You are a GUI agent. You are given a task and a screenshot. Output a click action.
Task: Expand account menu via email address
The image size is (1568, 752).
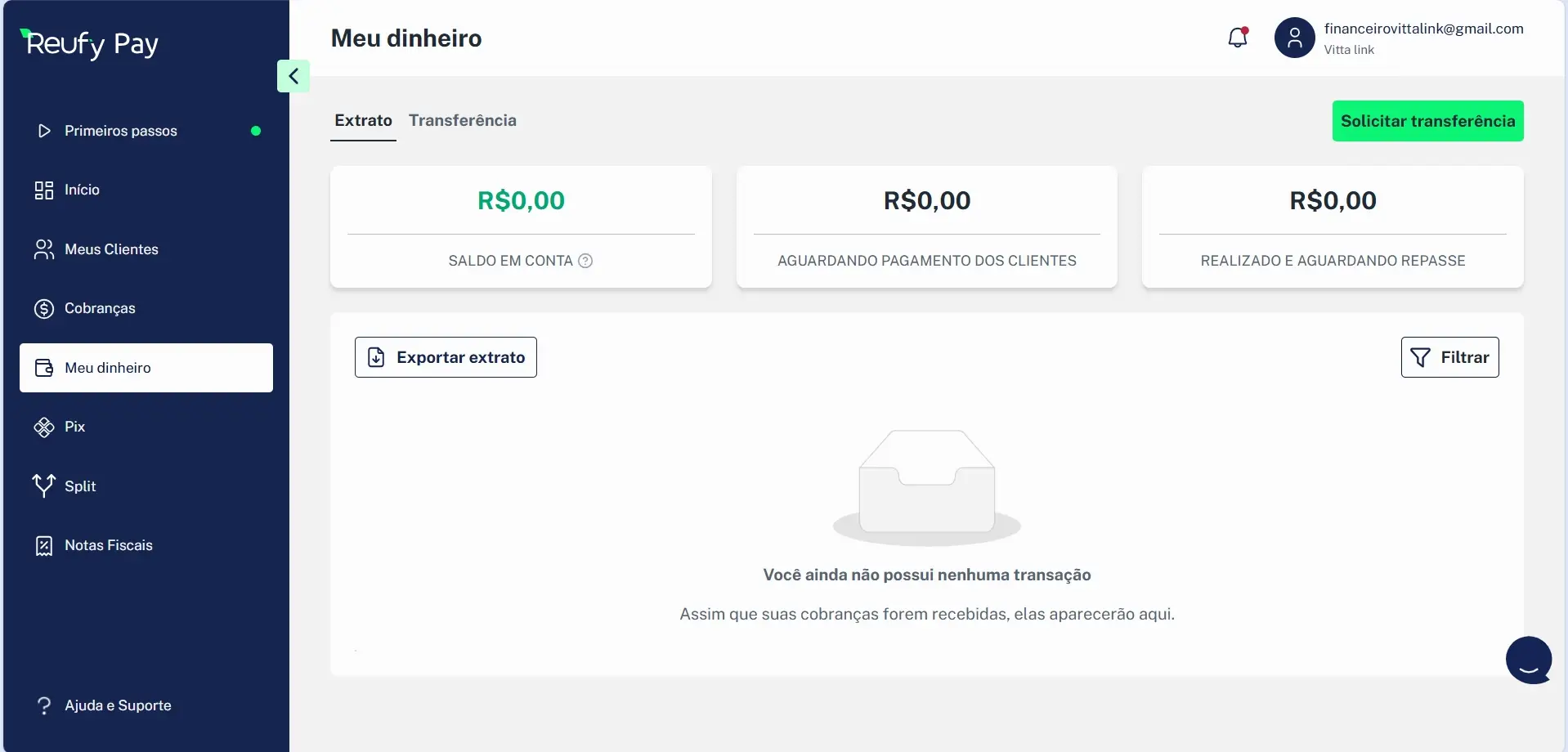point(1423,29)
